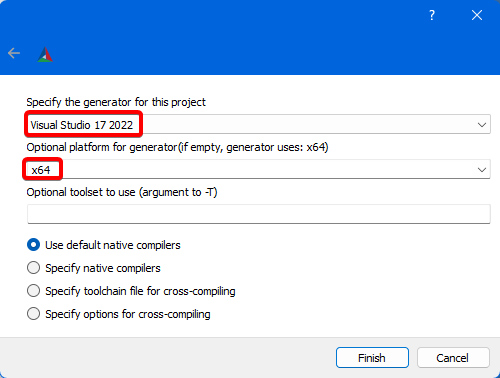Click the Cancel button
This screenshot has height=378, width=500.
453,358
